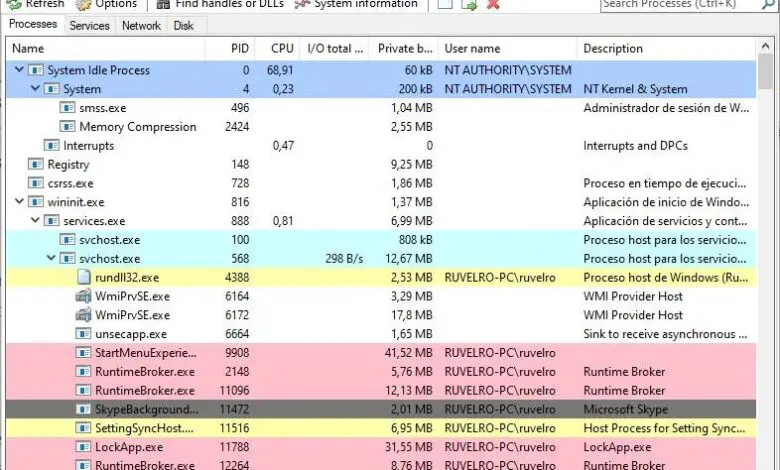
Task: Click the Interrupts and DPCs description
Action: click(635, 146)
